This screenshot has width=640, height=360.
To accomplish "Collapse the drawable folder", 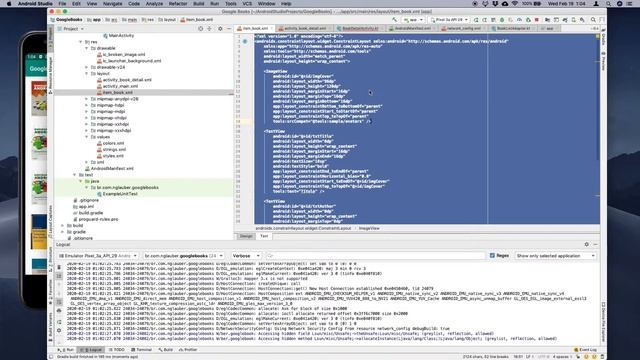I will pos(87,48).
